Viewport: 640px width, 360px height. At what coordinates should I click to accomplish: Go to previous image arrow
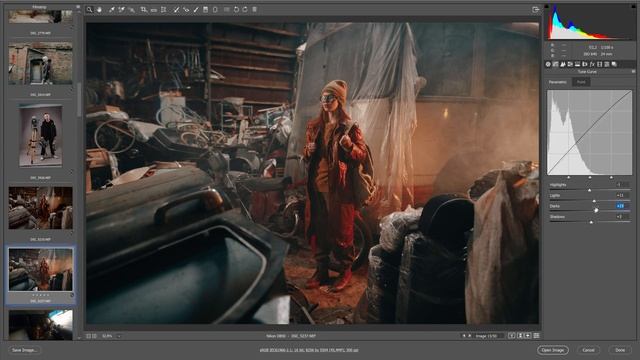tap(464, 336)
